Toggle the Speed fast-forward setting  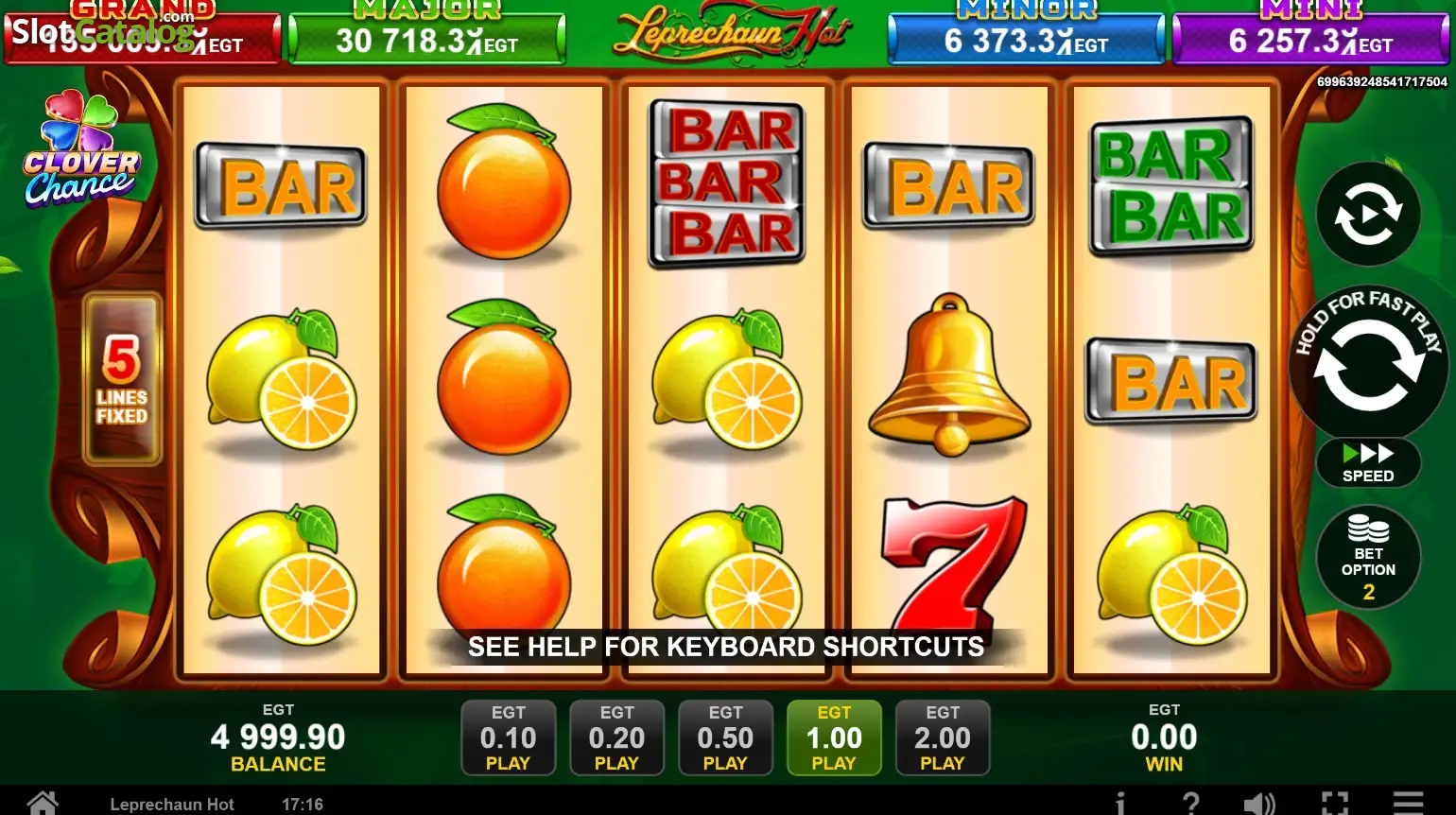click(x=1368, y=462)
